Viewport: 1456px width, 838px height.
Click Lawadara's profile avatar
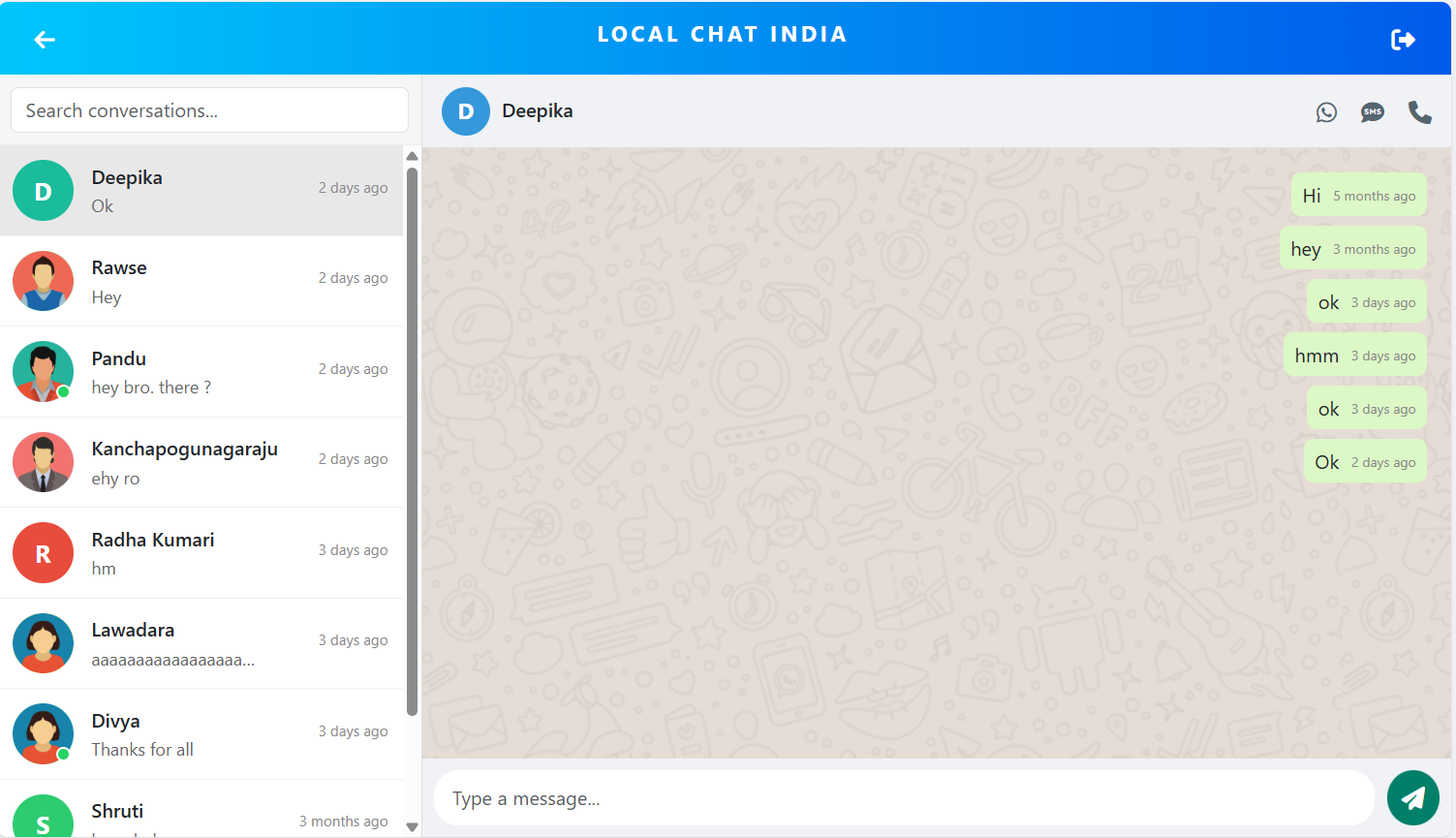pyautogui.click(x=43, y=643)
